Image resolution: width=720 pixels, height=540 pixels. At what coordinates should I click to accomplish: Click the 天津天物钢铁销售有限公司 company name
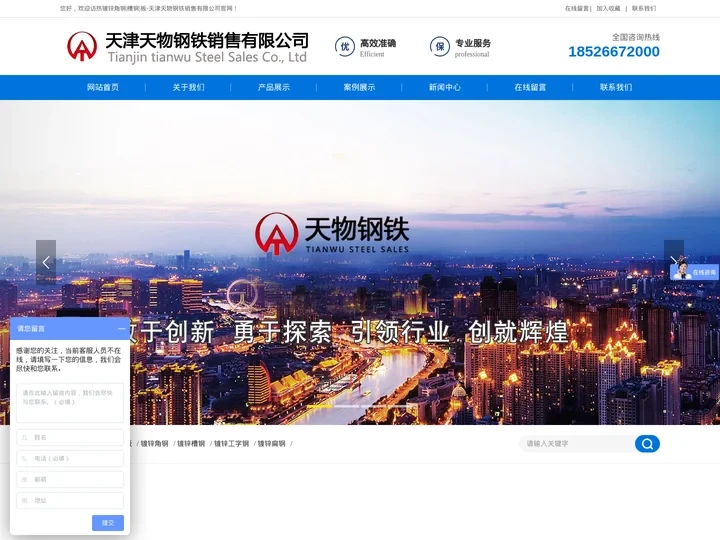click(x=207, y=40)
